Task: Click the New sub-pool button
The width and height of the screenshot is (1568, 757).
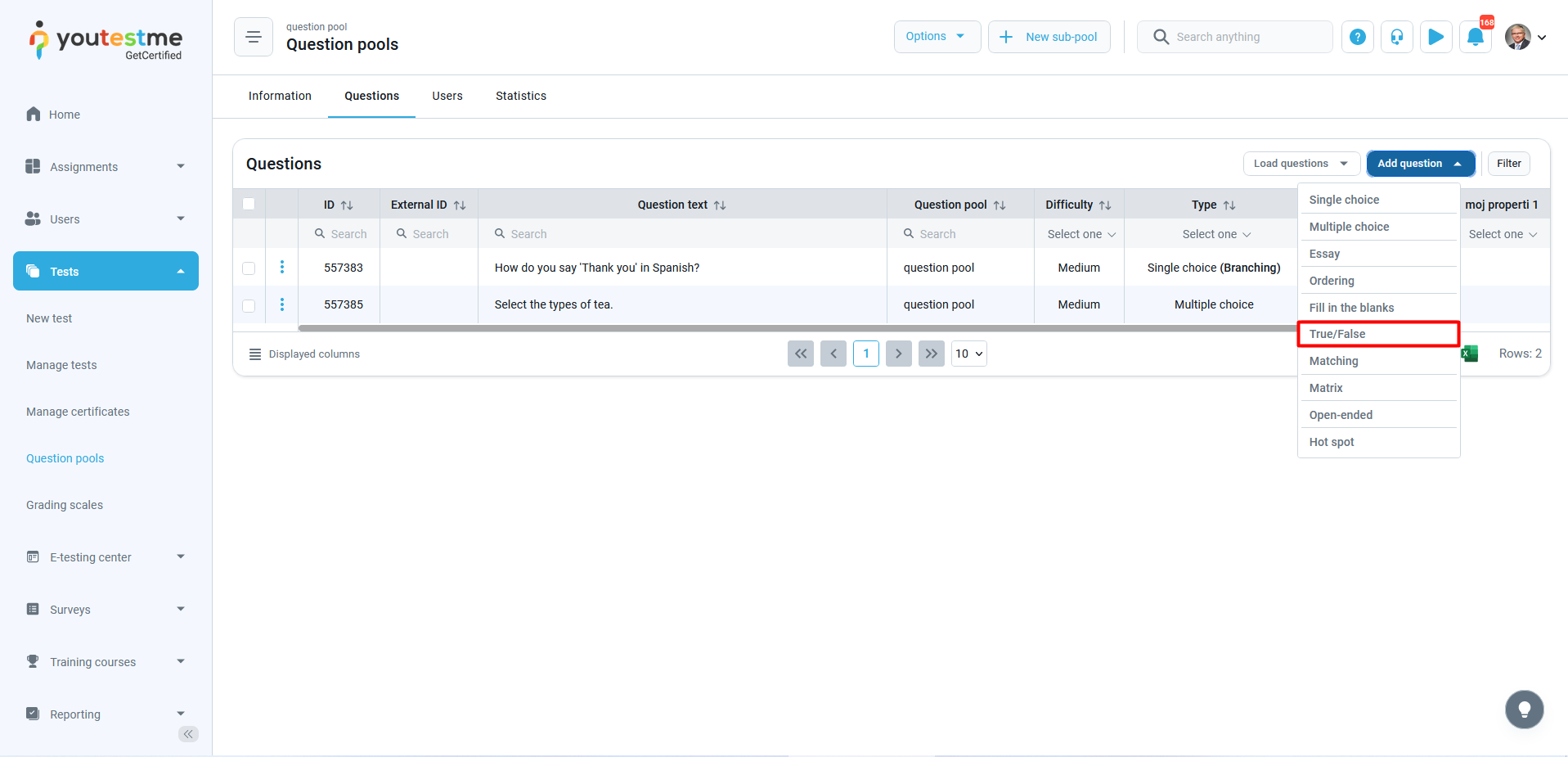Action: (1049, 37)
